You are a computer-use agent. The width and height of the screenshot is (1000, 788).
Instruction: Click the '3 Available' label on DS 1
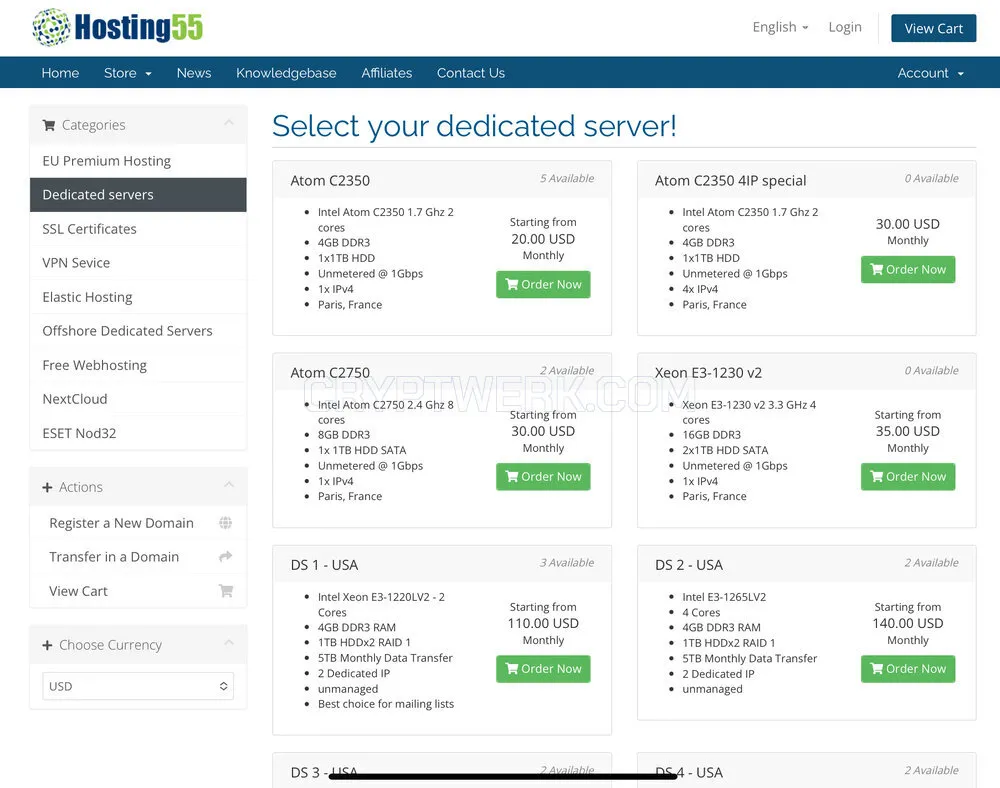point(567,562)
